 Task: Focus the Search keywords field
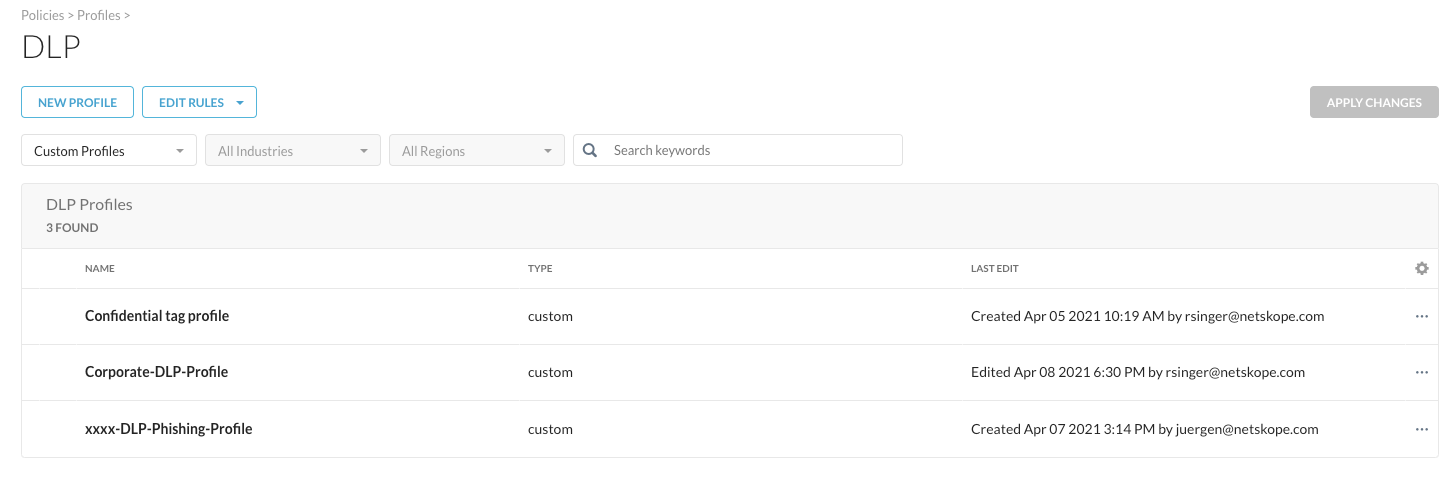750,150
